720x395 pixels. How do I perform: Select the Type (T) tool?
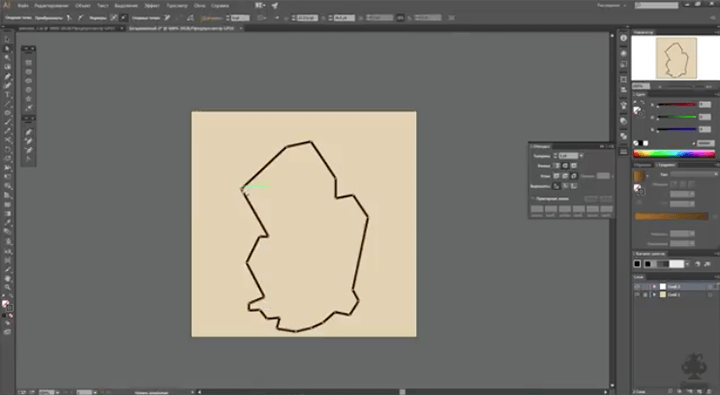point(7,95)
